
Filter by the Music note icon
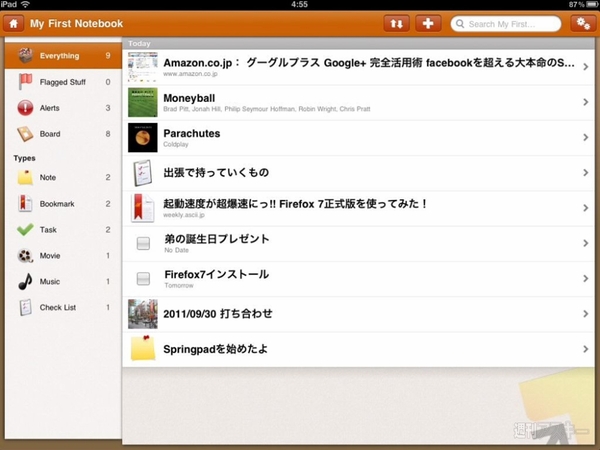tap(25, 282)
